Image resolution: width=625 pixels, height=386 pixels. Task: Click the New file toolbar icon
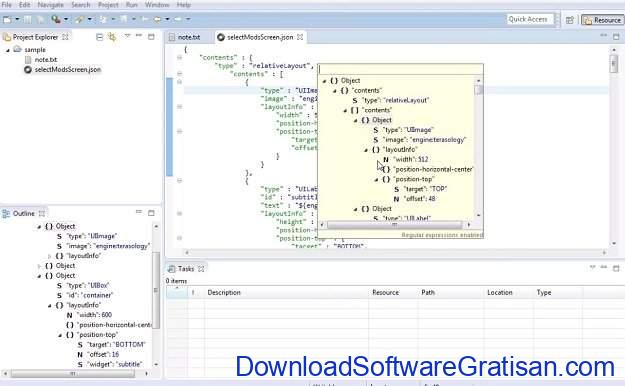[7, 19]
